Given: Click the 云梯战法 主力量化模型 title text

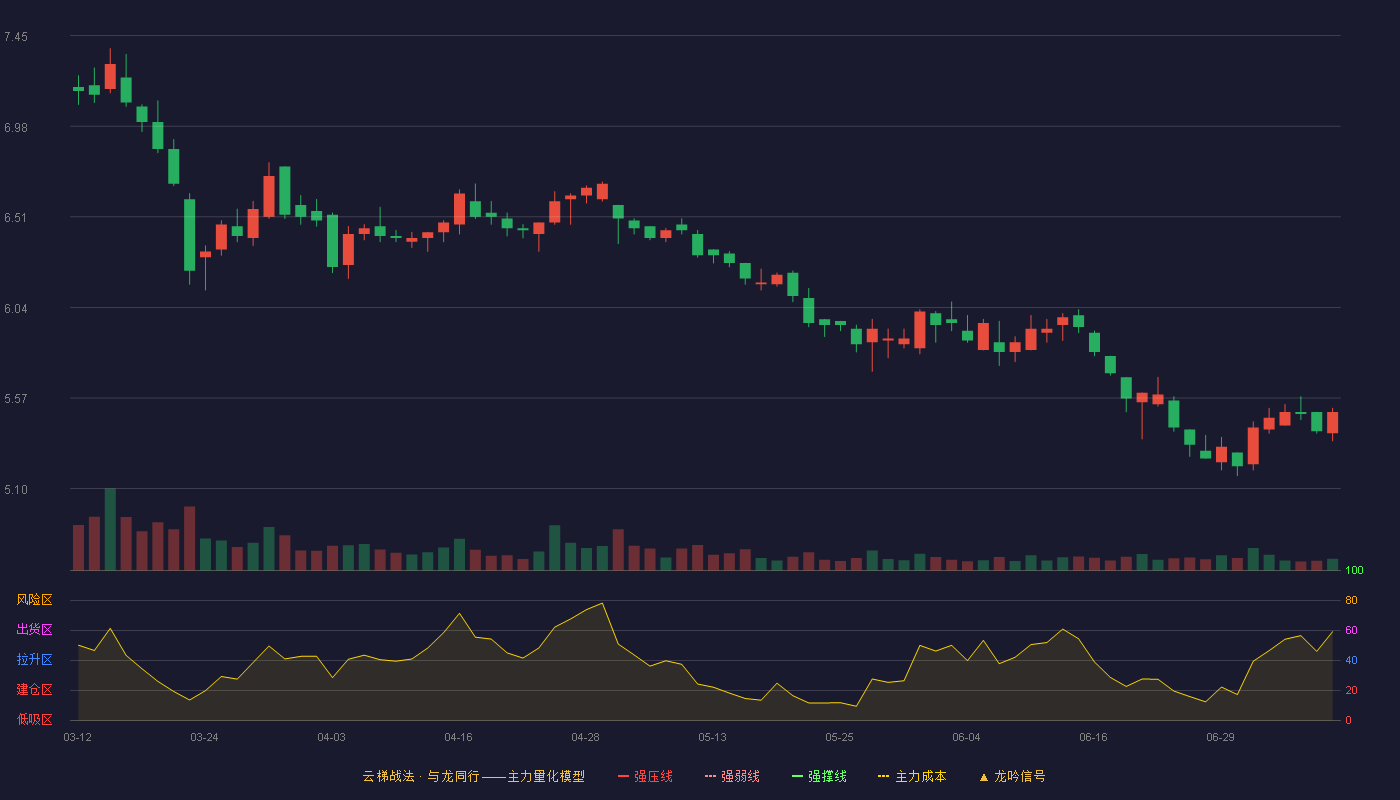Looking at the screenshot, I should coord(473,776).
